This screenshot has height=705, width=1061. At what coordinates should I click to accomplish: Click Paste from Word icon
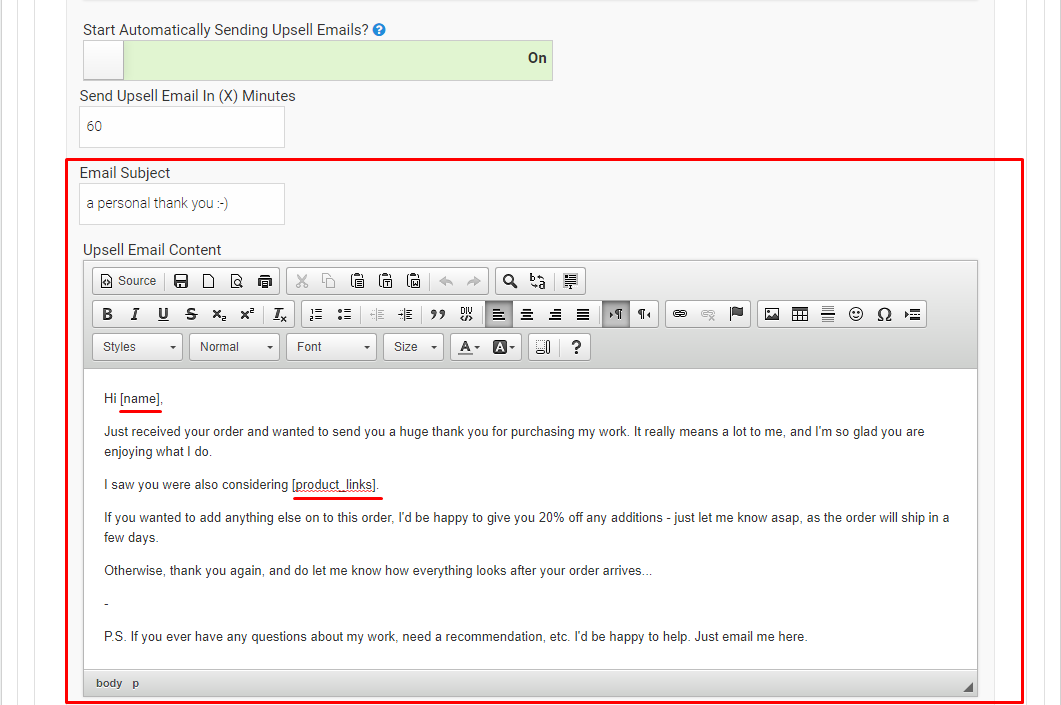[413, 281]
